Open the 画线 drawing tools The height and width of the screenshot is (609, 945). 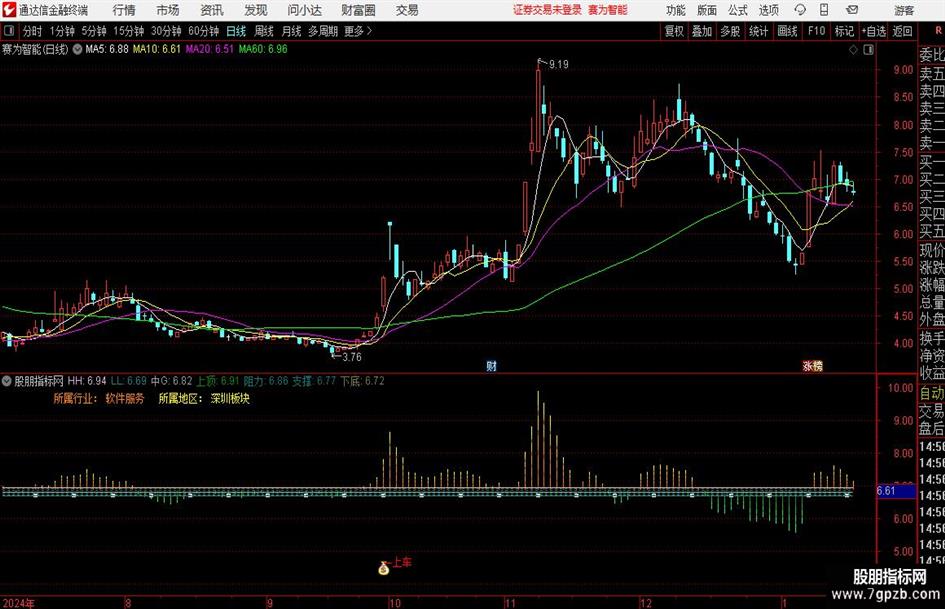coord(788,31)
